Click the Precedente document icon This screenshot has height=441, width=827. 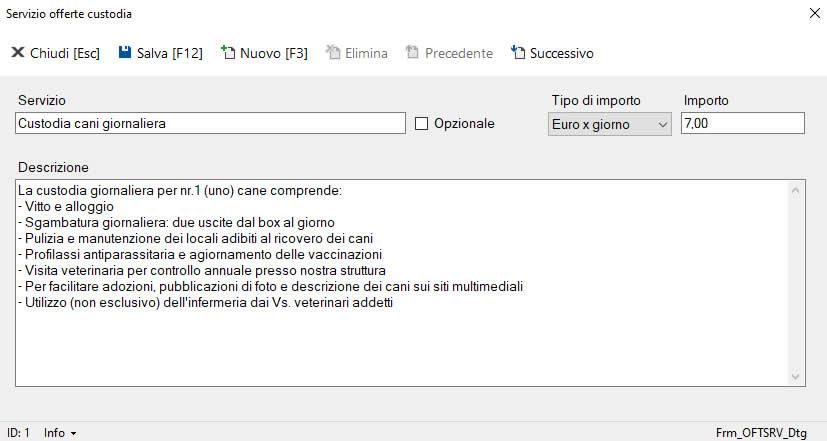click(412, 53)
